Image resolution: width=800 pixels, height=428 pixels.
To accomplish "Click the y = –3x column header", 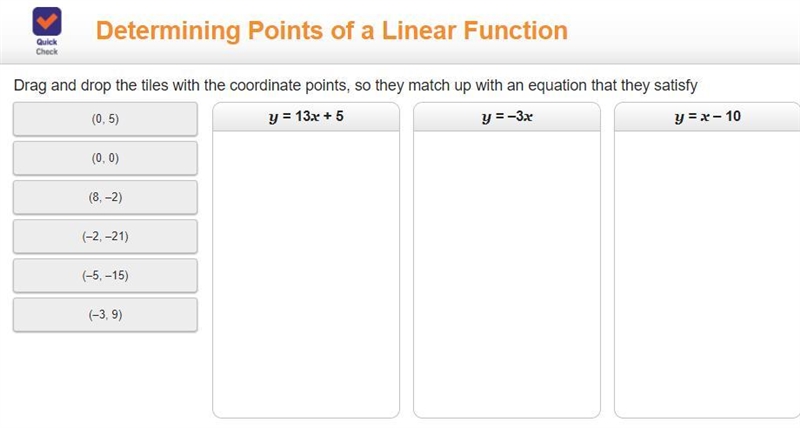I will 507,117.
